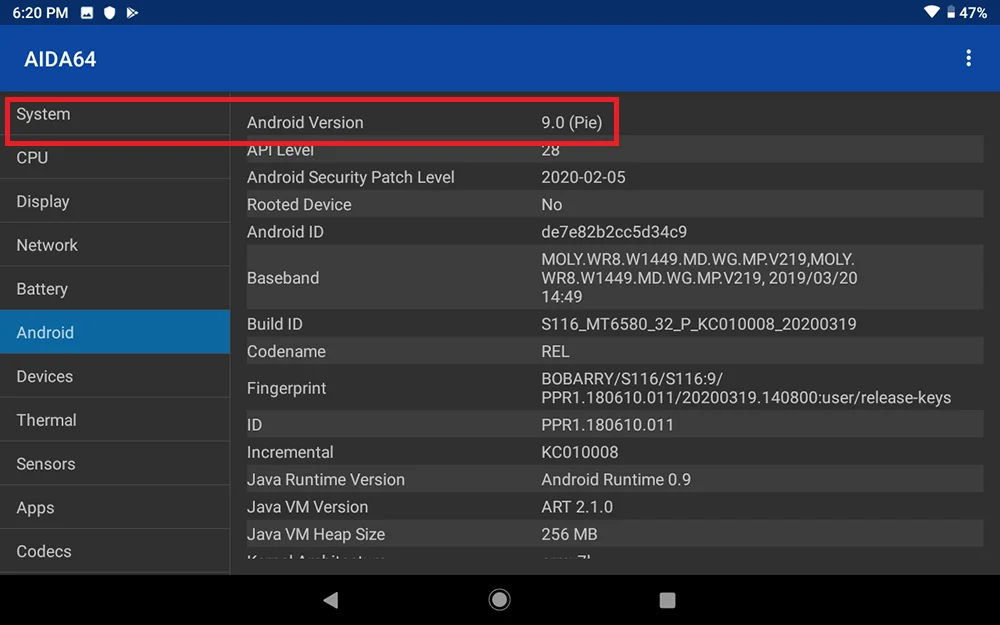Tap the 47% battery percentage
The image size is (1000, 625).
pos(973,13)
